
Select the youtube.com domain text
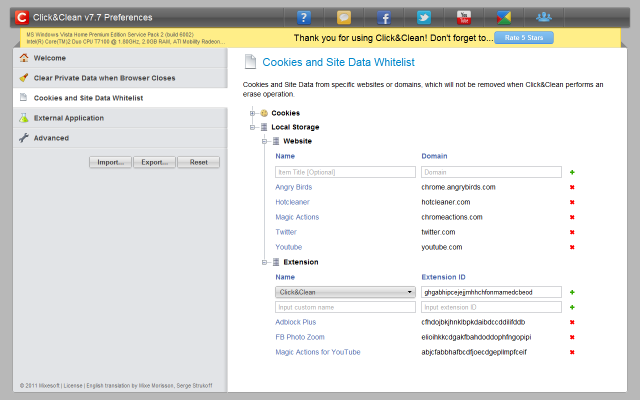click(442, 247)
